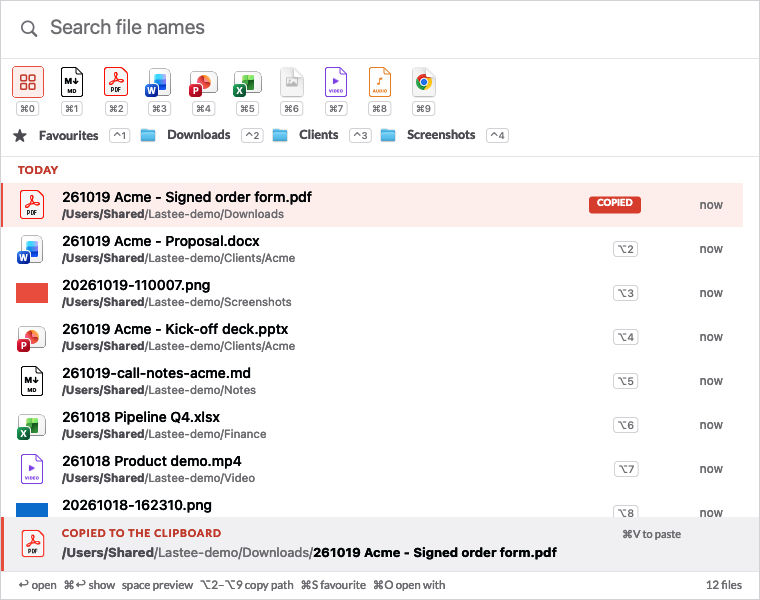
Task: Click the /Users/Shared/Lastee-demo/Video path
Action: (158, 478)
